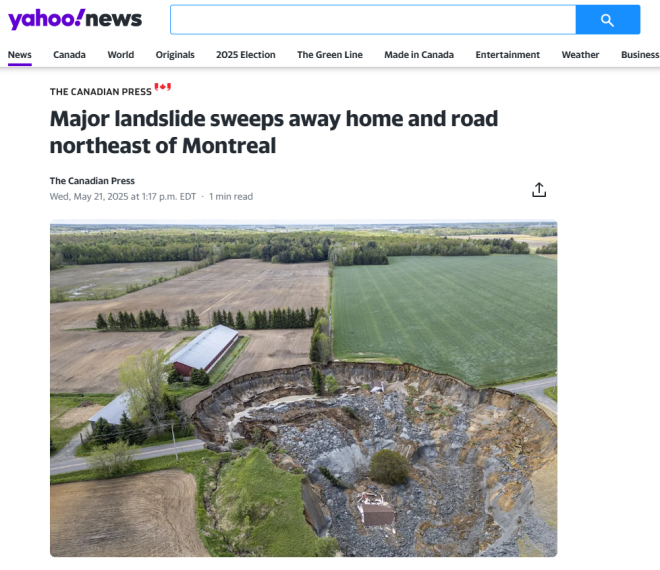Select the Entertainment tab
Image resolution: width=660 pixels, height=570 pixels.
coord(508,55)
